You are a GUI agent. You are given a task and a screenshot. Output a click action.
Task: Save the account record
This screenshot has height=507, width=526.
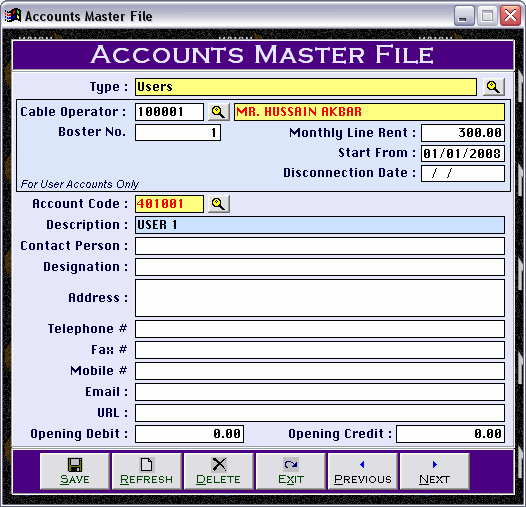pos(75,471)
